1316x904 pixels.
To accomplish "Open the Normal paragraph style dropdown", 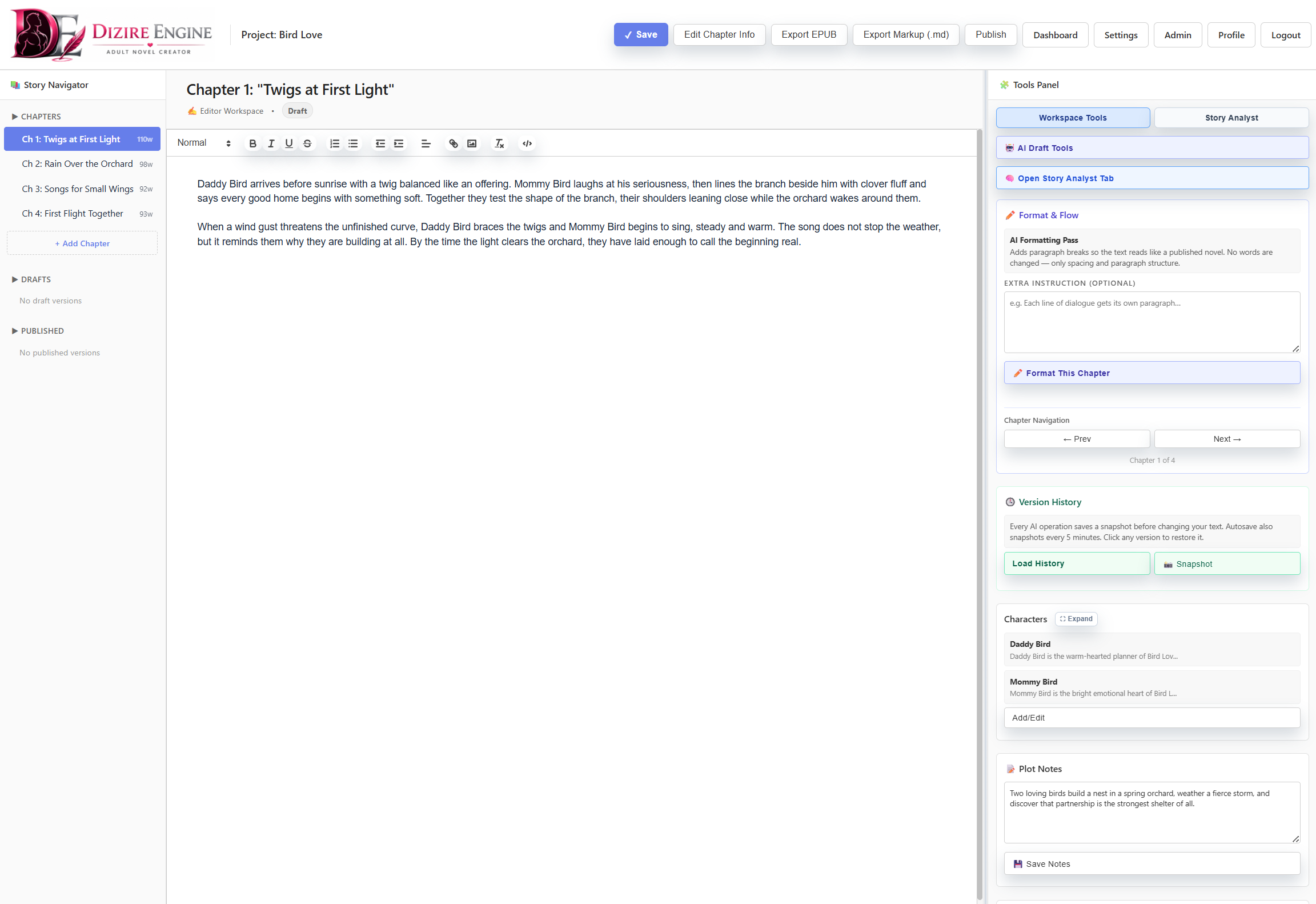I will point(204,143).
